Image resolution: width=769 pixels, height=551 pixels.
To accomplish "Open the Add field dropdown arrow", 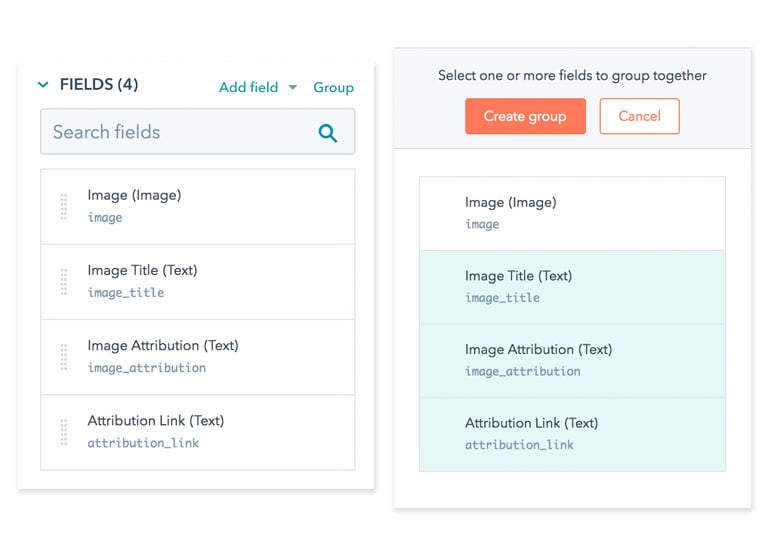I will [x=293, y=87].
